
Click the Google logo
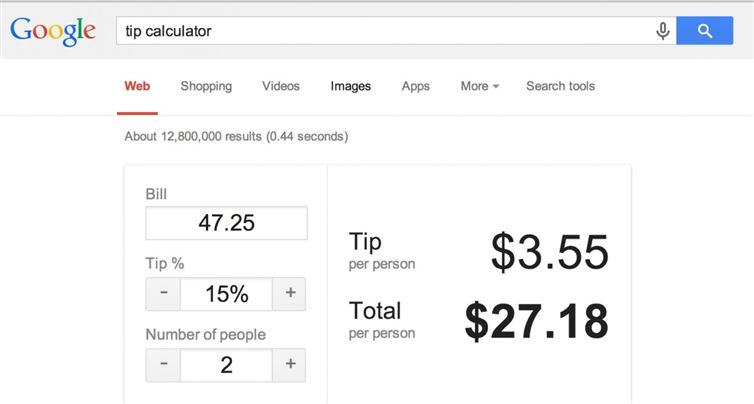point(53,31)
